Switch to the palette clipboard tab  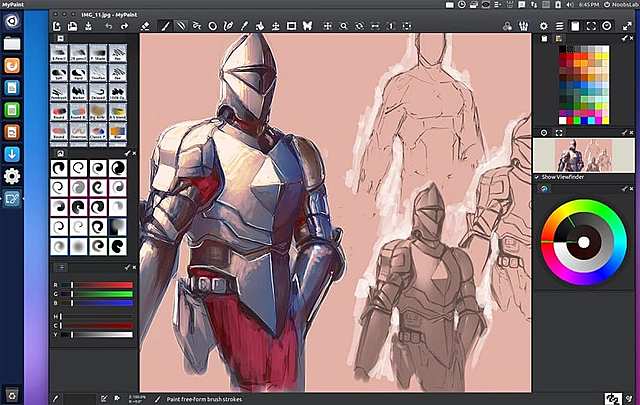pyautogui.click(x=544, y=38)
